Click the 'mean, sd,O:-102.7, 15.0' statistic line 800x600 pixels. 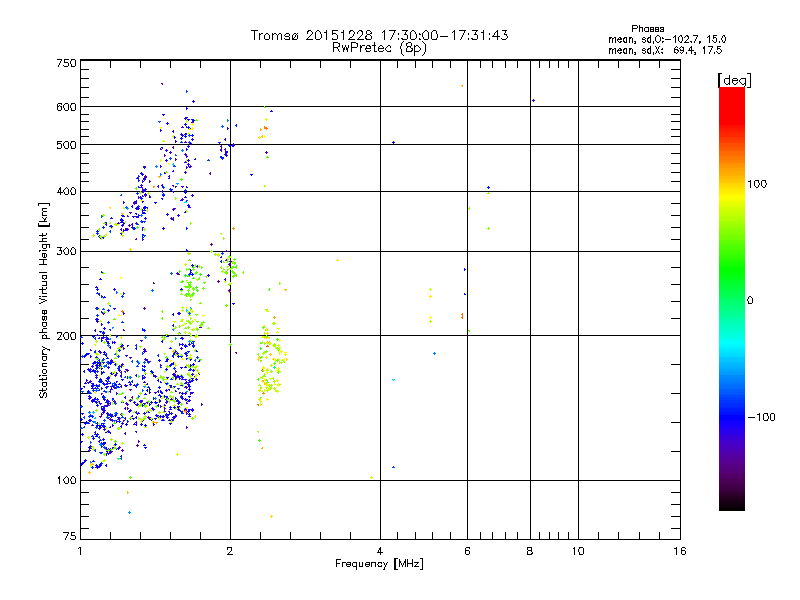(667, 39)
